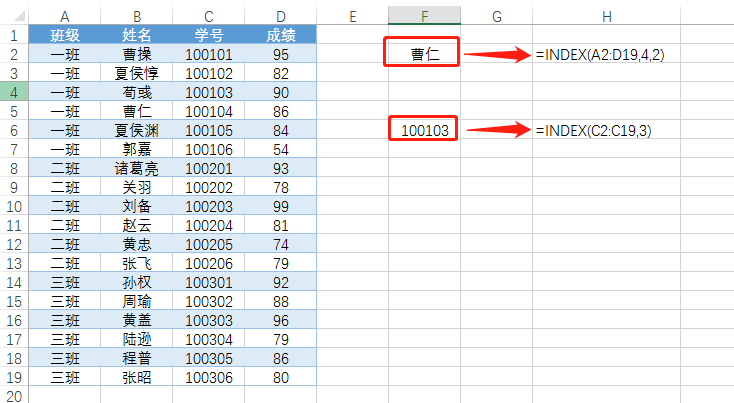This screenshot has width=734, height=403.
Task: Select cell containing 程普
Action: click(137, 359)
